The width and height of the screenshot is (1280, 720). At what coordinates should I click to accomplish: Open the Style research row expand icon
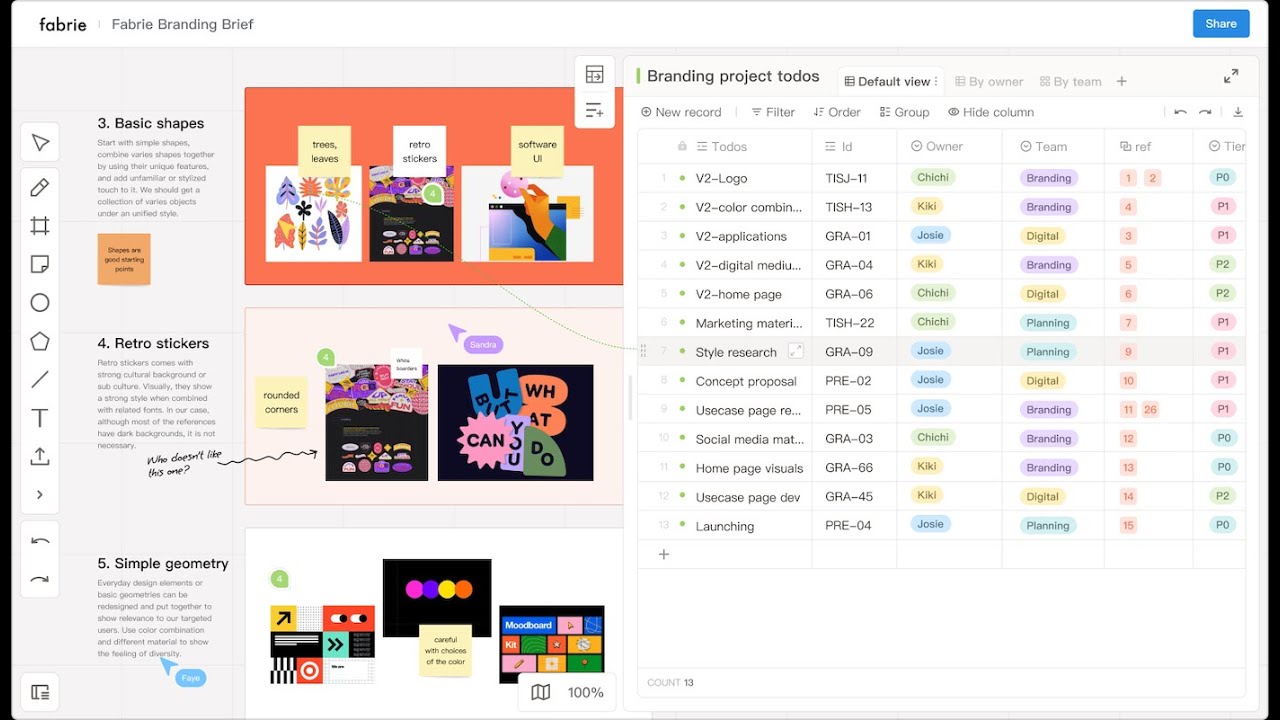click(x=796, y=351)
